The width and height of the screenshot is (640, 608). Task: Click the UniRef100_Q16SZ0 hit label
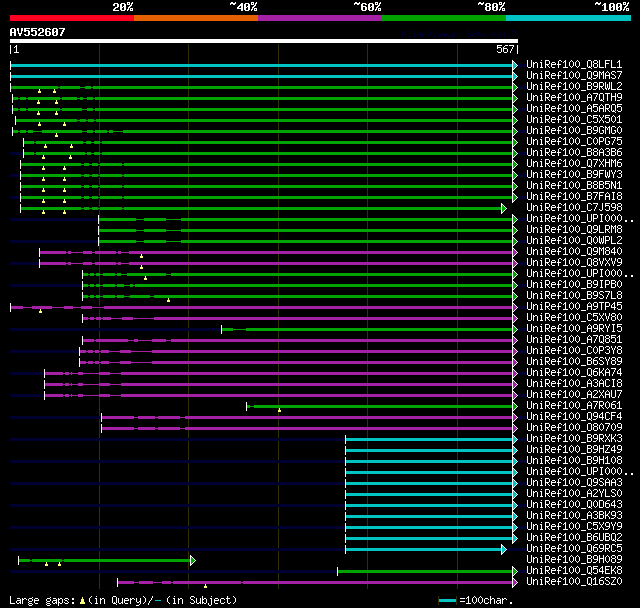[576, 581]
